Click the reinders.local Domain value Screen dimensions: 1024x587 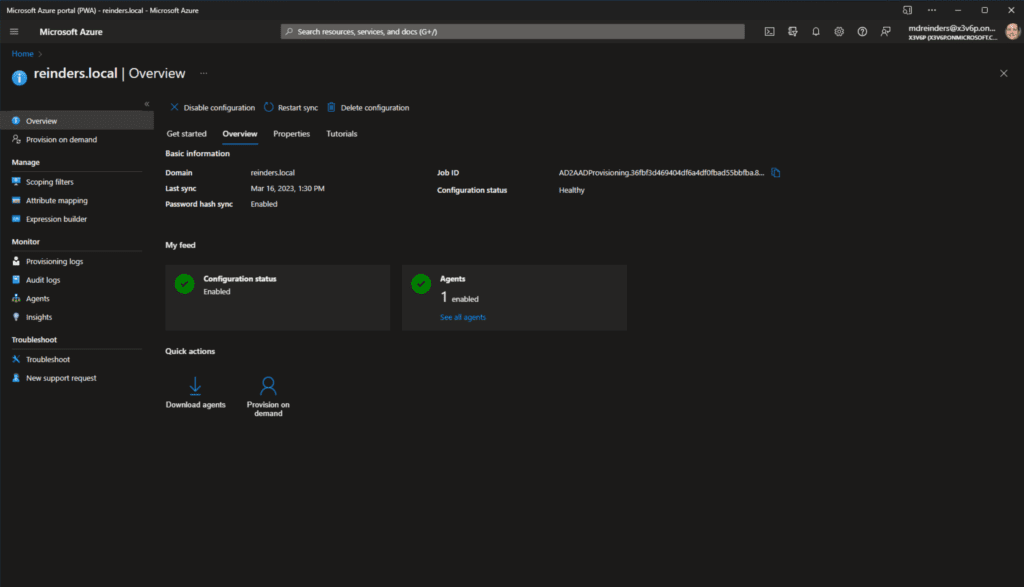coord(272,173)
